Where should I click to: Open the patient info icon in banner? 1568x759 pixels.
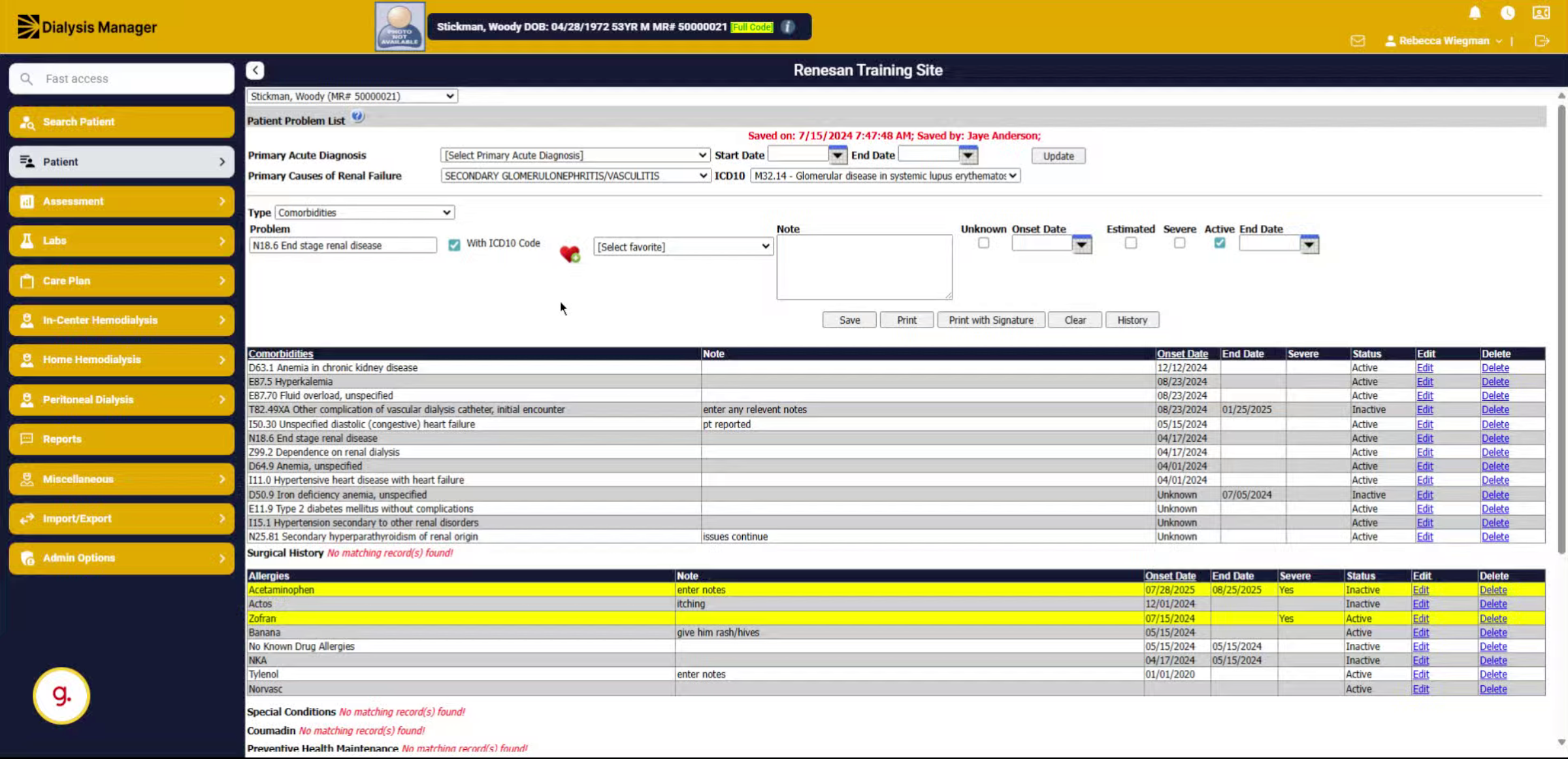pyautogui.click(x=788, y=27)
